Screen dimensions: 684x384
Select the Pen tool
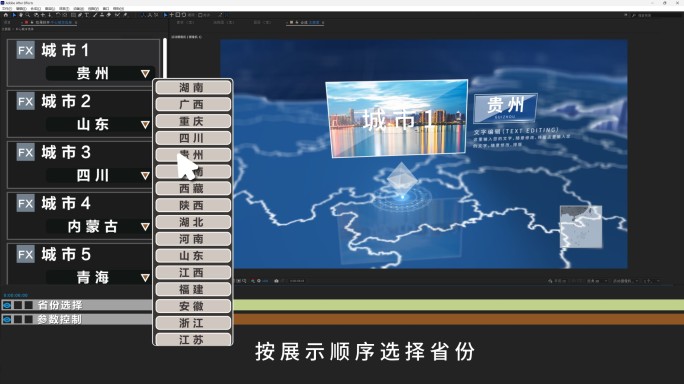(x=80, y=15)
